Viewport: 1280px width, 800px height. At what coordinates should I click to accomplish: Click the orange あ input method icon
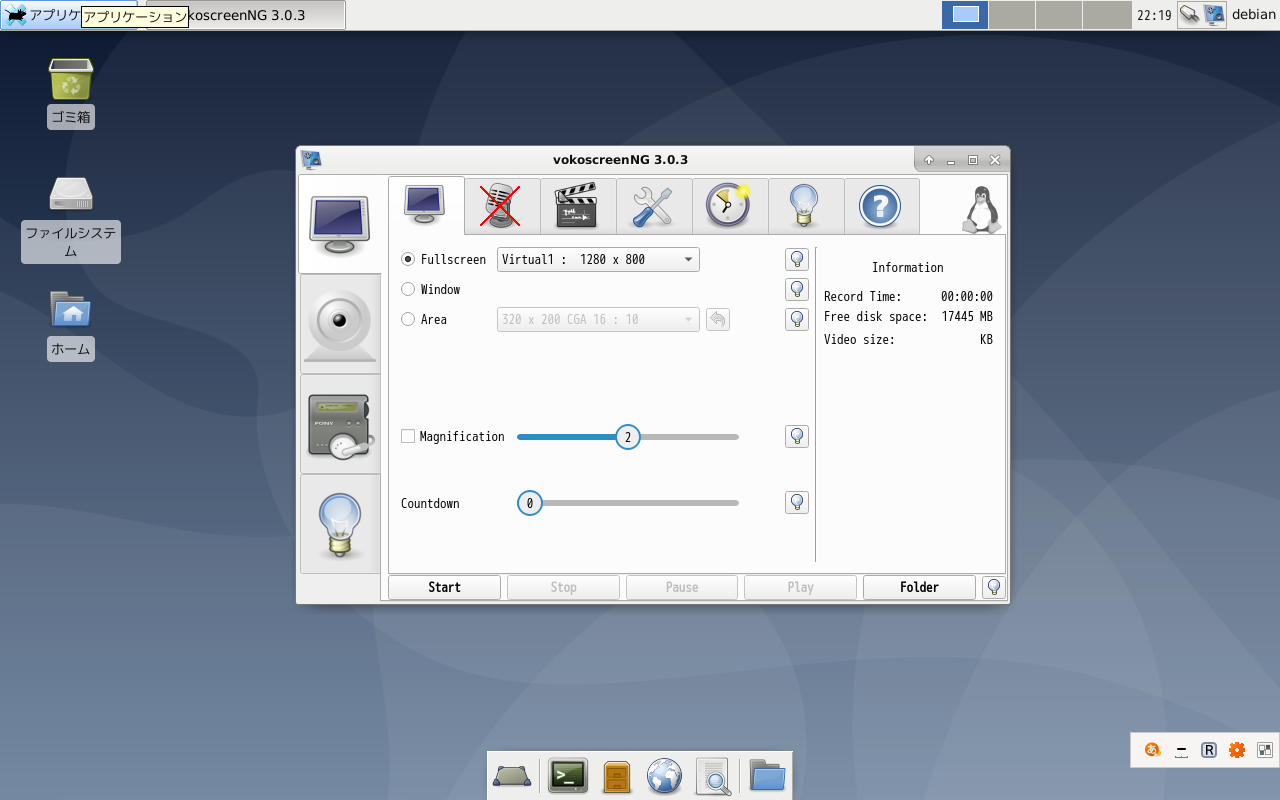[1153, 750]
